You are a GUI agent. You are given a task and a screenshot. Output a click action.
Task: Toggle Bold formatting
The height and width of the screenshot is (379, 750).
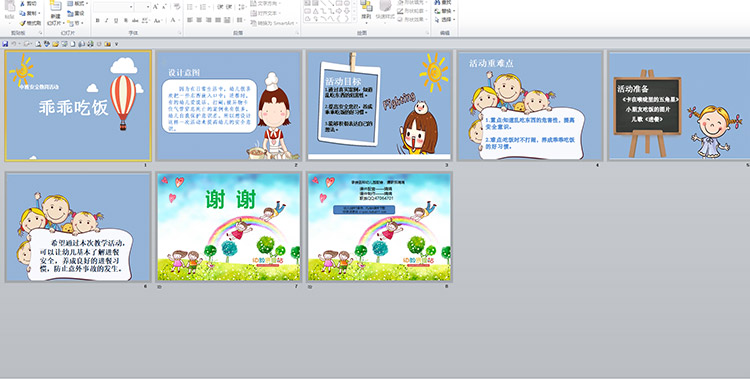coord(98,21)
